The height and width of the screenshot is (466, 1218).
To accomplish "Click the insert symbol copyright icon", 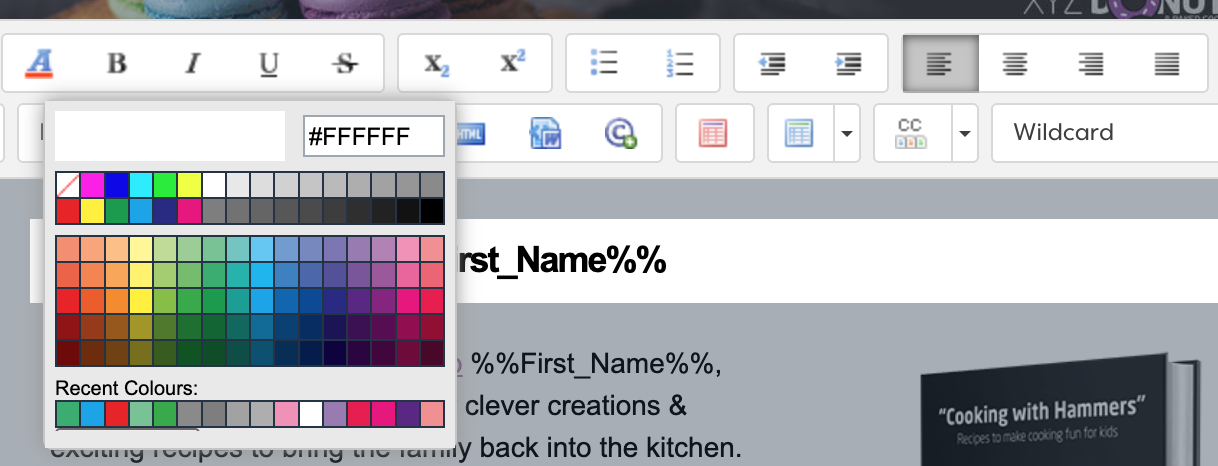I will [x=621, y=133].
